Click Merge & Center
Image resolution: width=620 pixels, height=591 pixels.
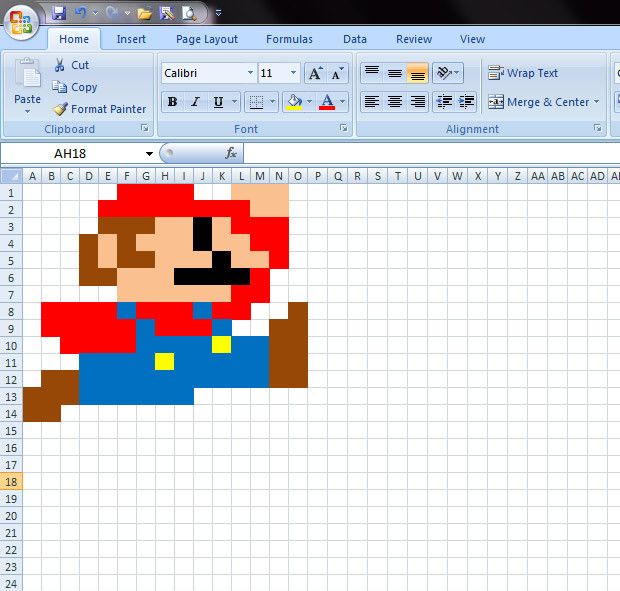539,102
